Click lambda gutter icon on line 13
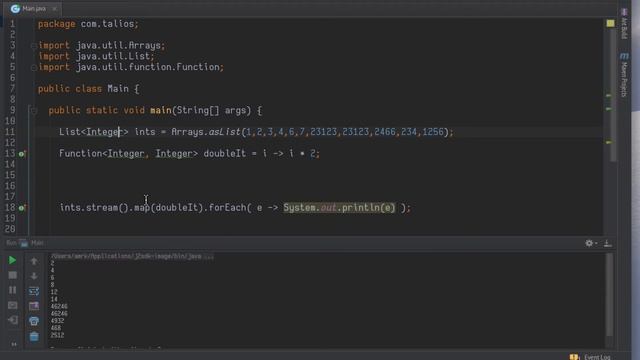640x360 pixels. point(22,154)
